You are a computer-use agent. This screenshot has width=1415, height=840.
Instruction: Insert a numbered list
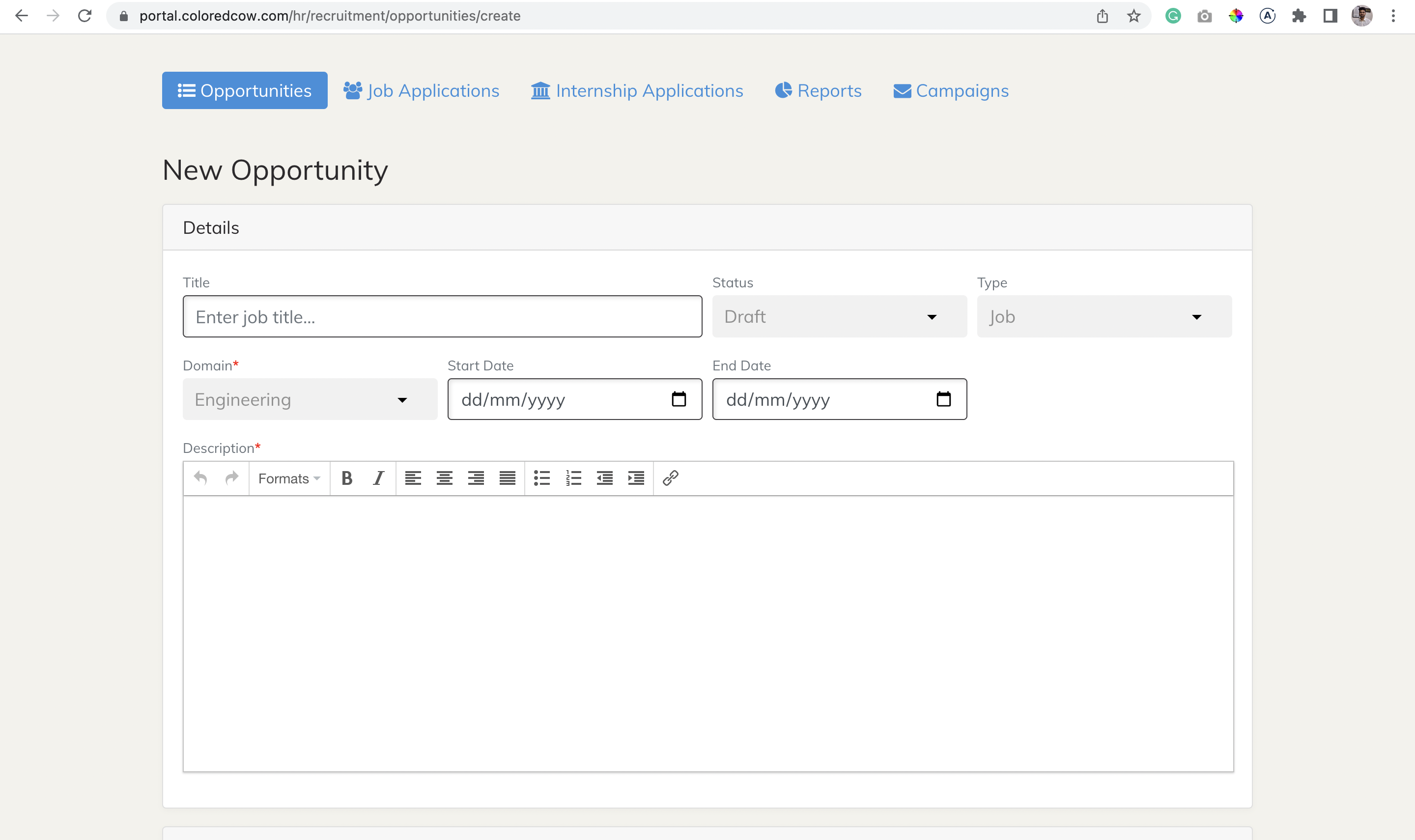(x=573, y=478)
